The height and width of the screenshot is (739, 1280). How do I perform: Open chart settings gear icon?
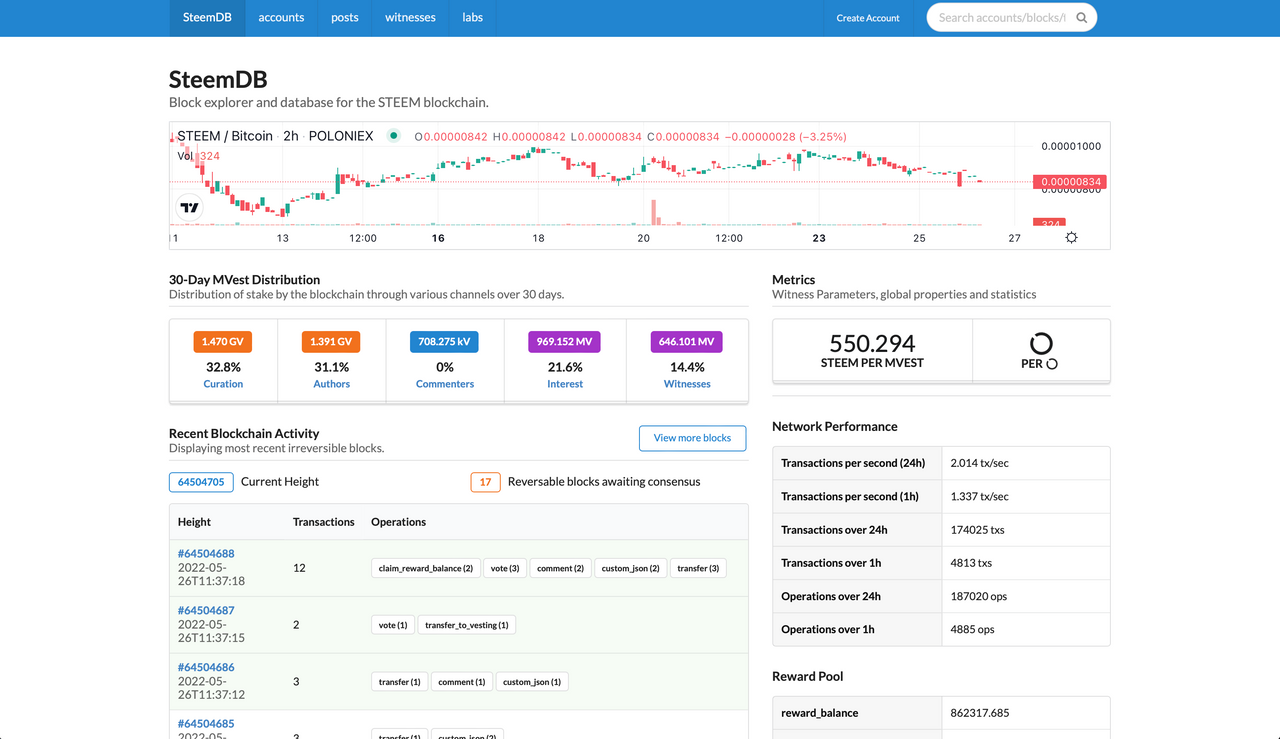click(x=1071, y=238)
